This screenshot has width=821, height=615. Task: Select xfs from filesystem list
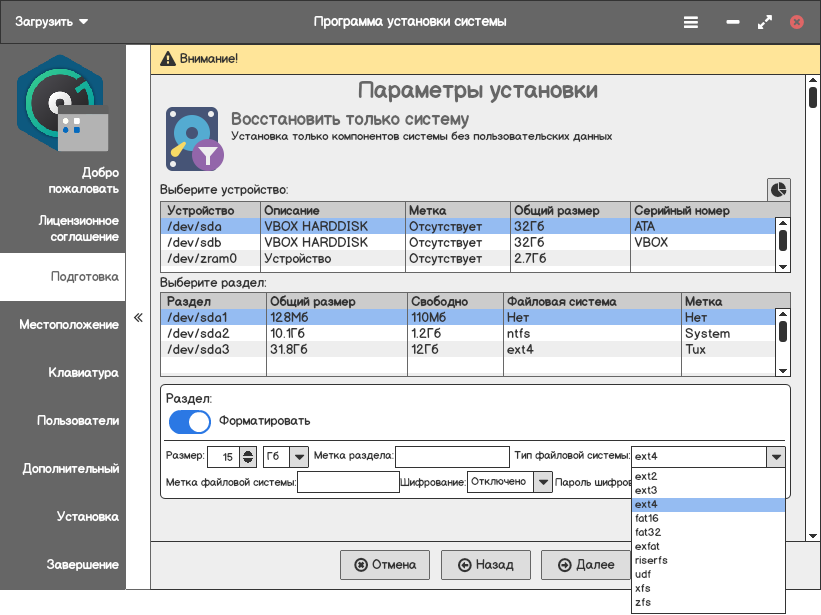645,588
